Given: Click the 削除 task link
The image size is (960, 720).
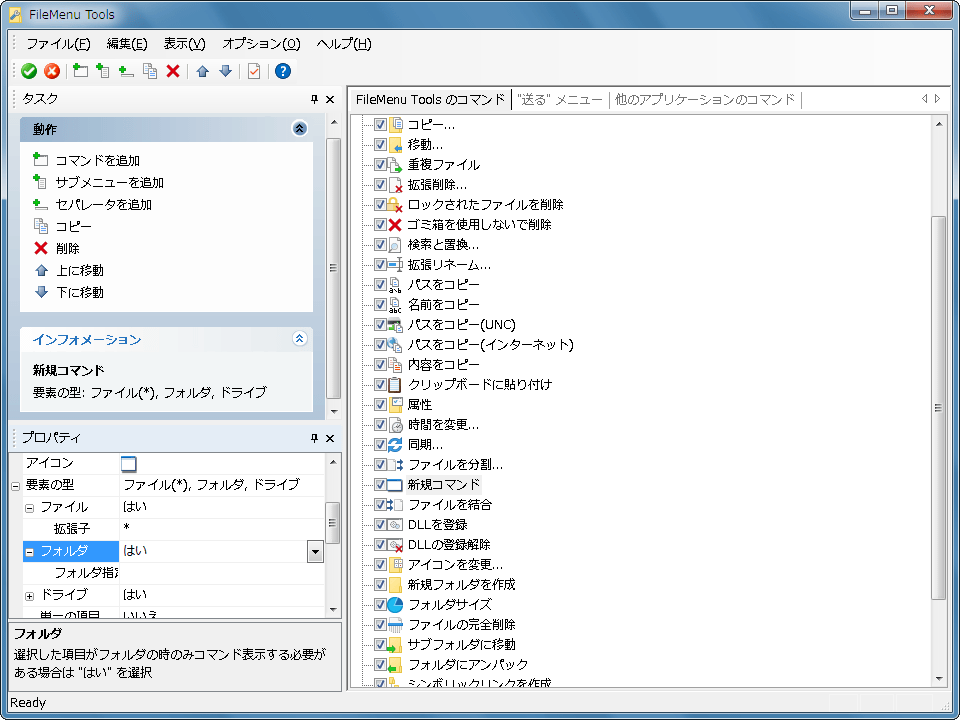Looking at the screenshot, I should (x=68, y=249).
